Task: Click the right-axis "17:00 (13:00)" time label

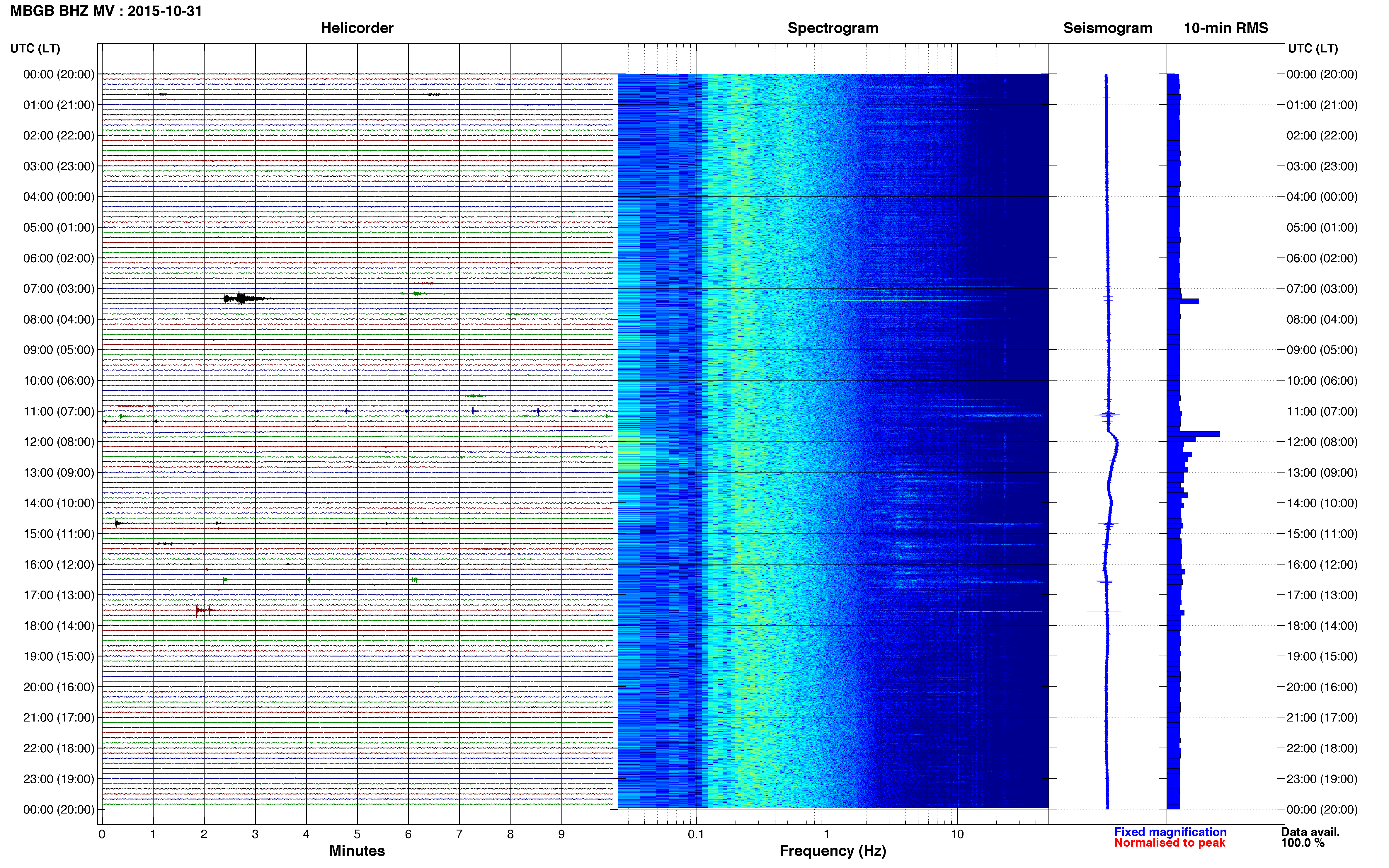Action: [1322, 595]
